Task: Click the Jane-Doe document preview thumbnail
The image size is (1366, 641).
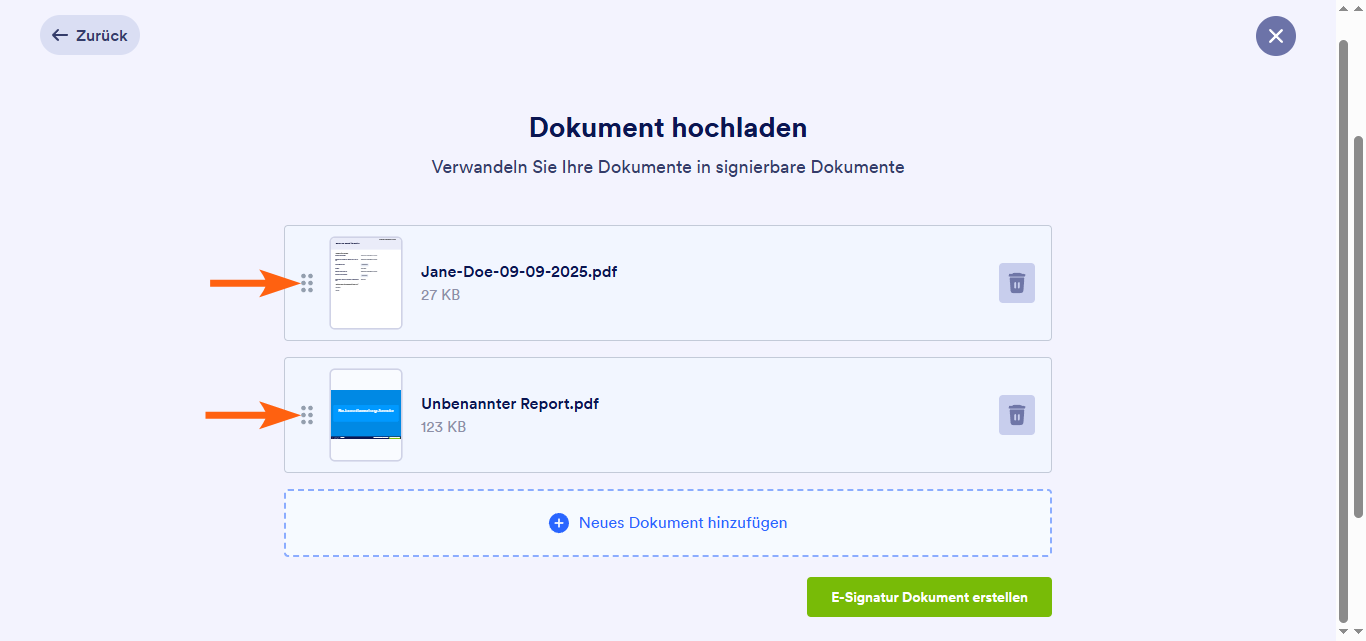Action: pos(366,283)
